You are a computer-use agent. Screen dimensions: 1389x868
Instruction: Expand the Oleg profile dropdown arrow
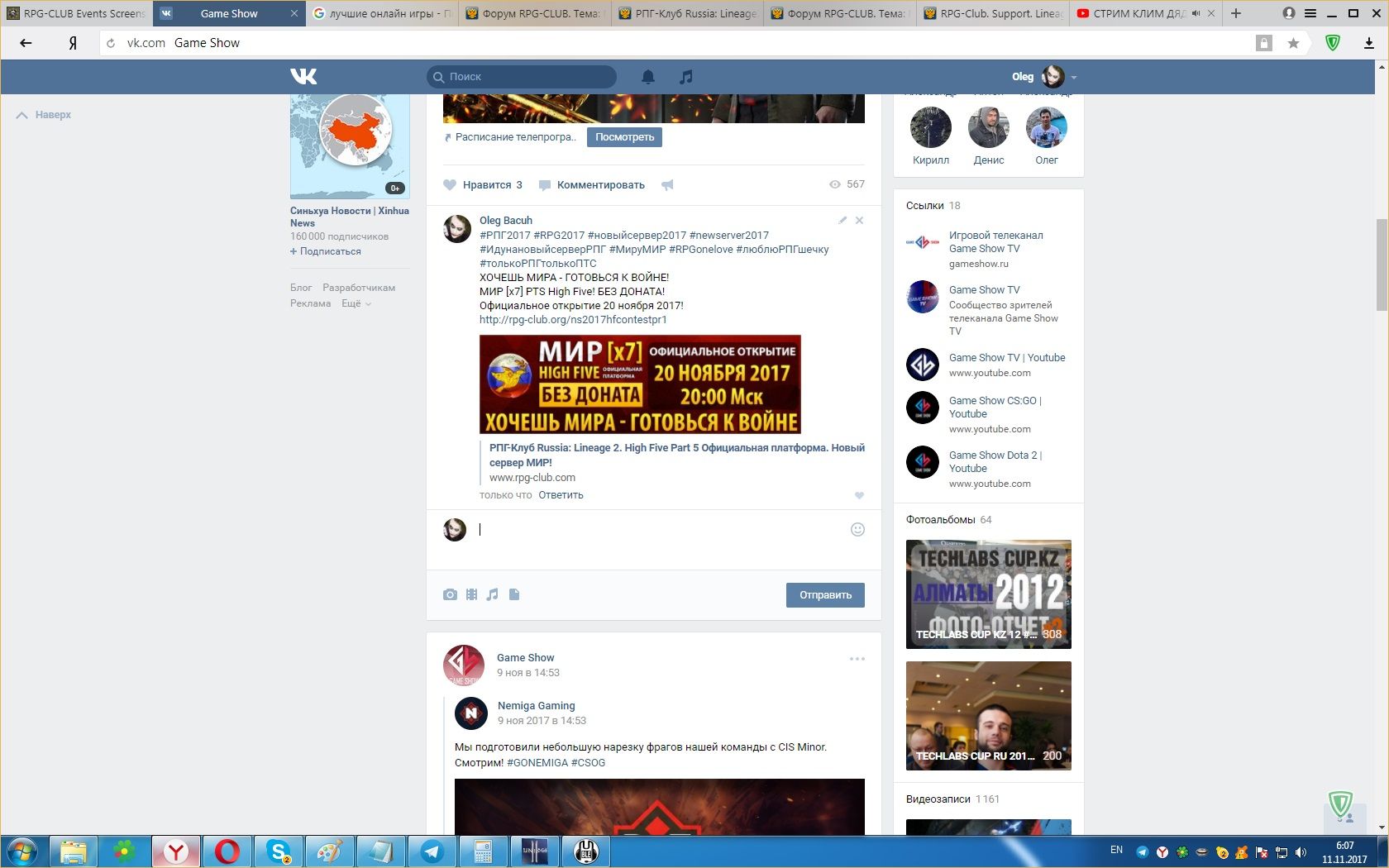point(1073,77)
